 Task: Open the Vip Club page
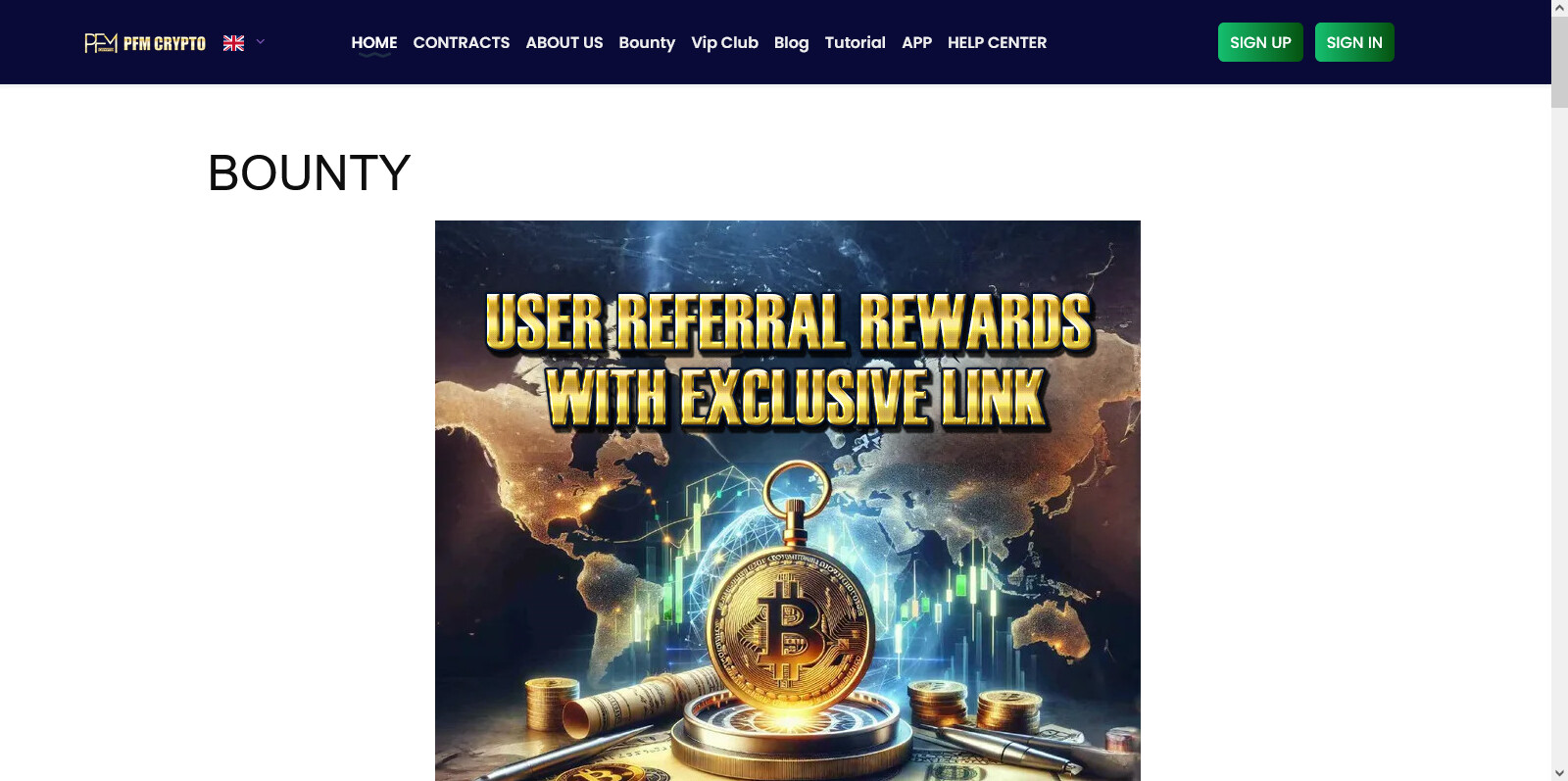point(724,42)
